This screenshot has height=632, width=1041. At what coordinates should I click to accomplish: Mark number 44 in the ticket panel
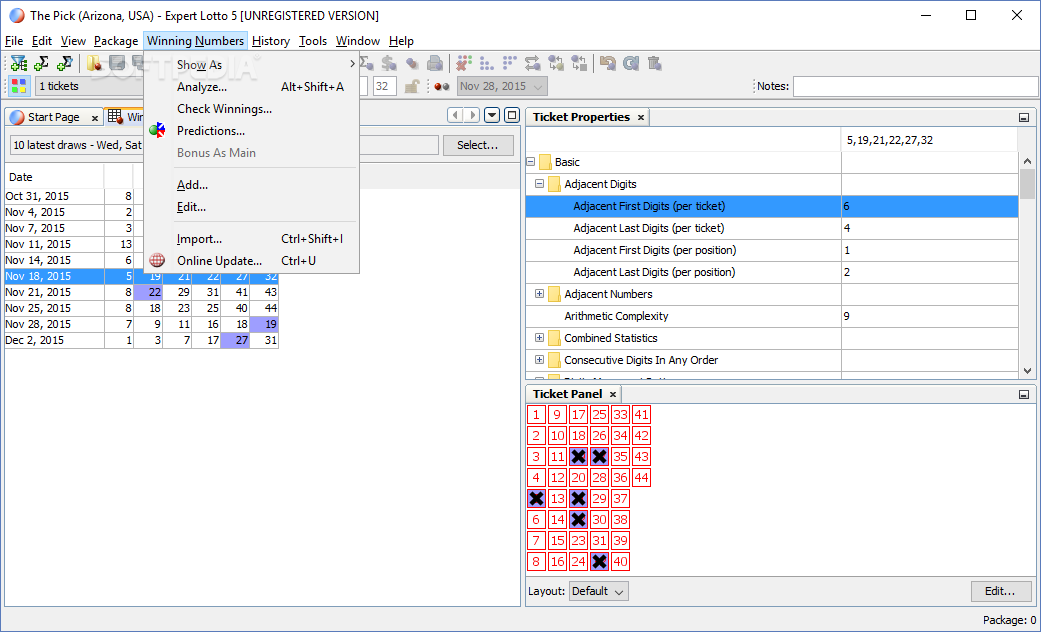pyautogui.click(x=641, y=477)
